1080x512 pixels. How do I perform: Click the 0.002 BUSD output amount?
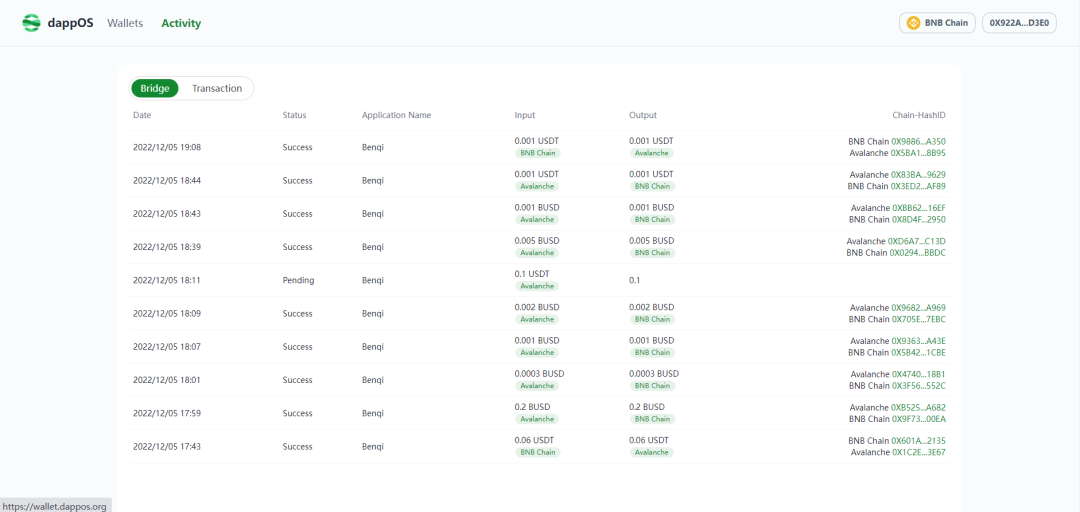click(651, 307)
